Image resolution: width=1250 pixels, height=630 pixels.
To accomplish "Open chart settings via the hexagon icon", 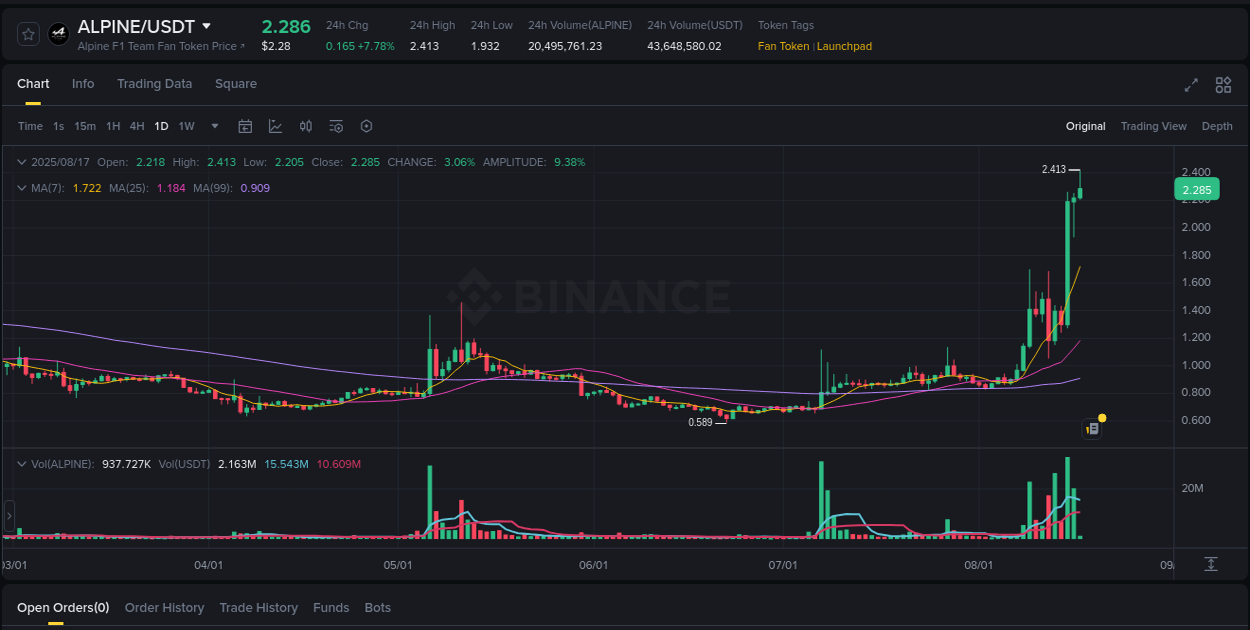I will (x=366, y=126).
